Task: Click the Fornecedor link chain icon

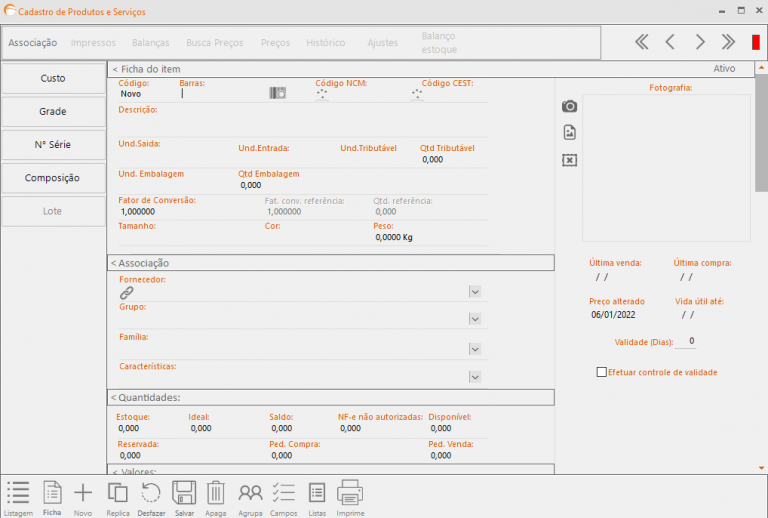Action: coord(126,292)
